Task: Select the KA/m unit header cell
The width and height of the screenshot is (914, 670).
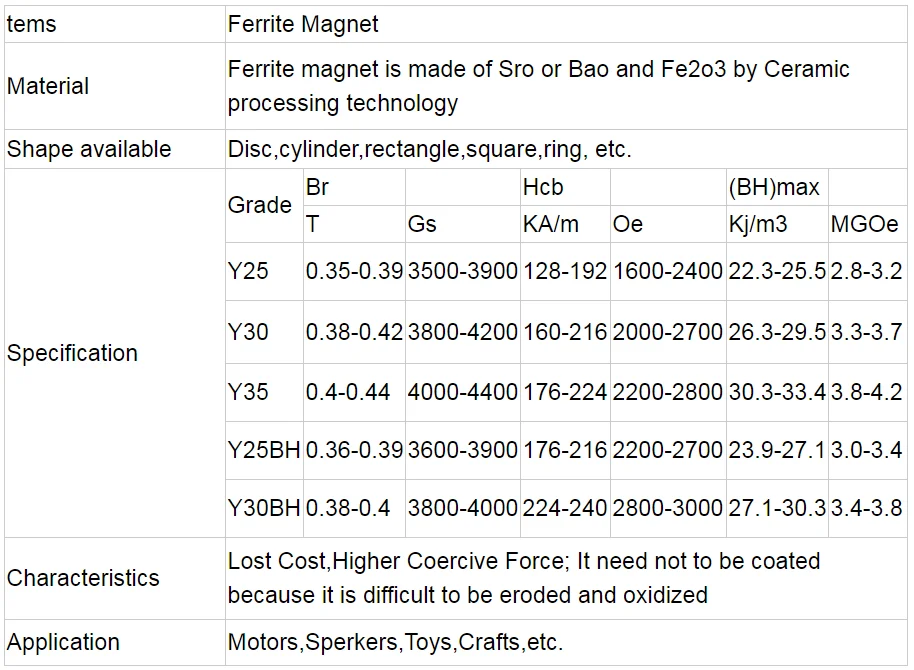Action: (x=551, y=224)
